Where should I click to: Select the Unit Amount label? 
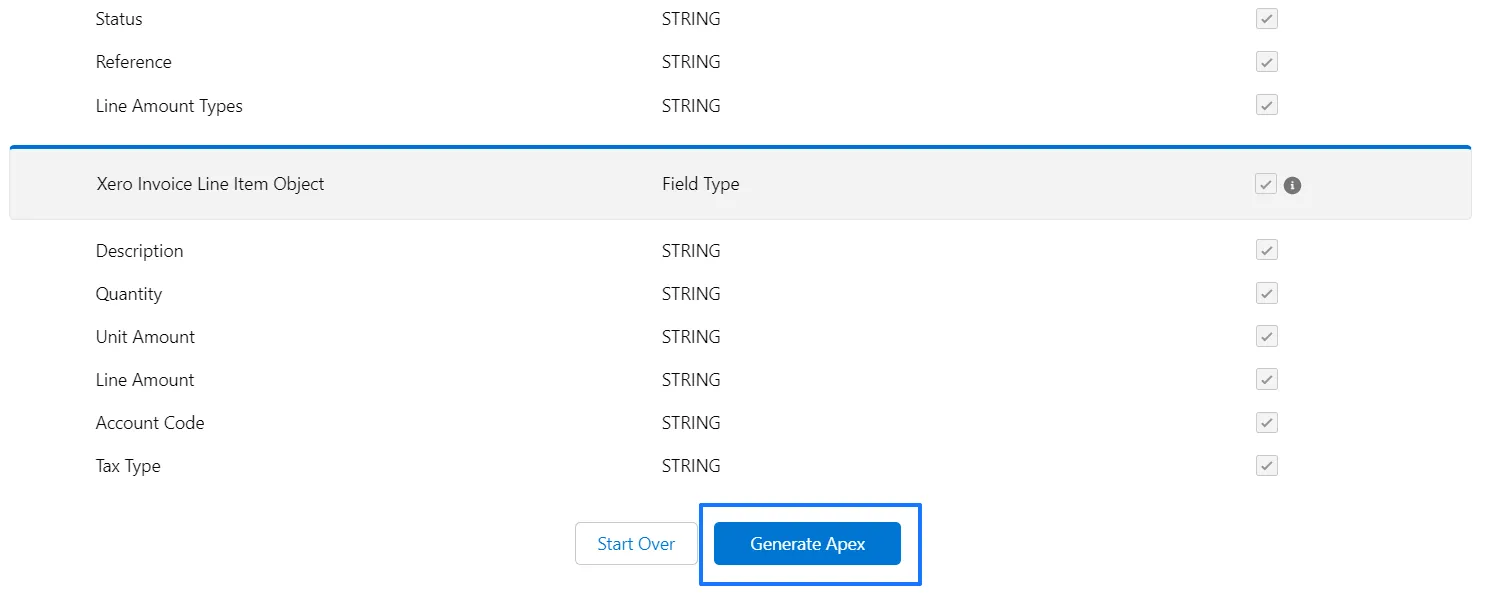coord(146,337)
